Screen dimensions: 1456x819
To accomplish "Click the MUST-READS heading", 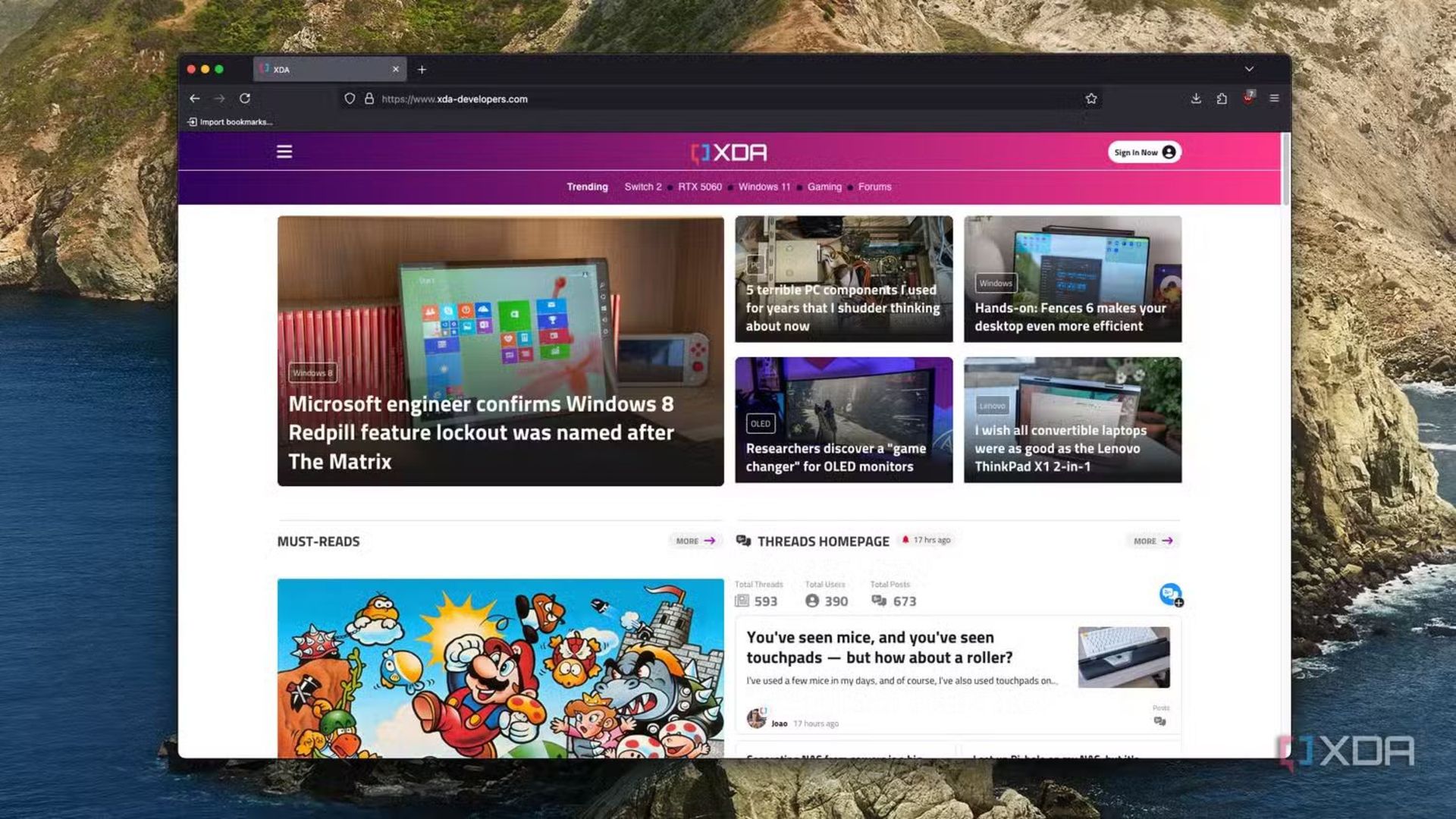I will [x=318, y=541].
